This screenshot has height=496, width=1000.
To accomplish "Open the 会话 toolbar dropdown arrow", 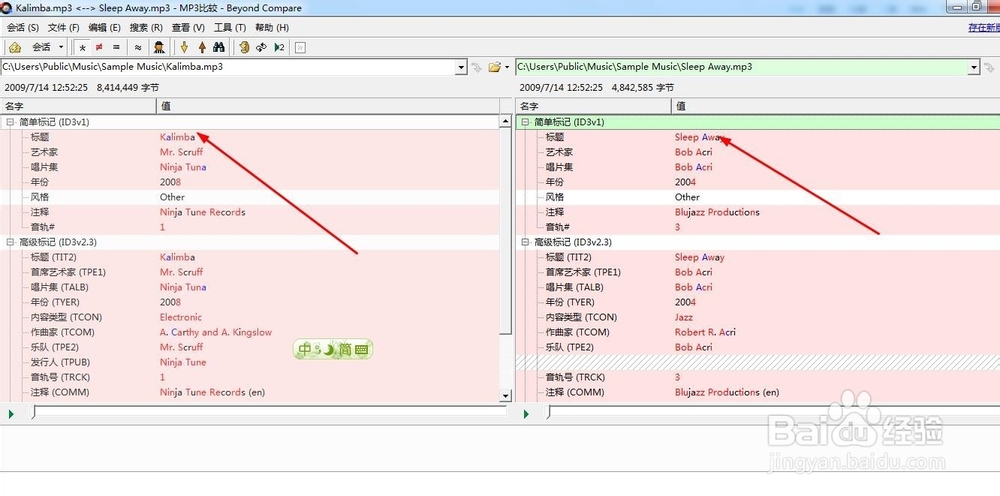I will pos(61,47).
